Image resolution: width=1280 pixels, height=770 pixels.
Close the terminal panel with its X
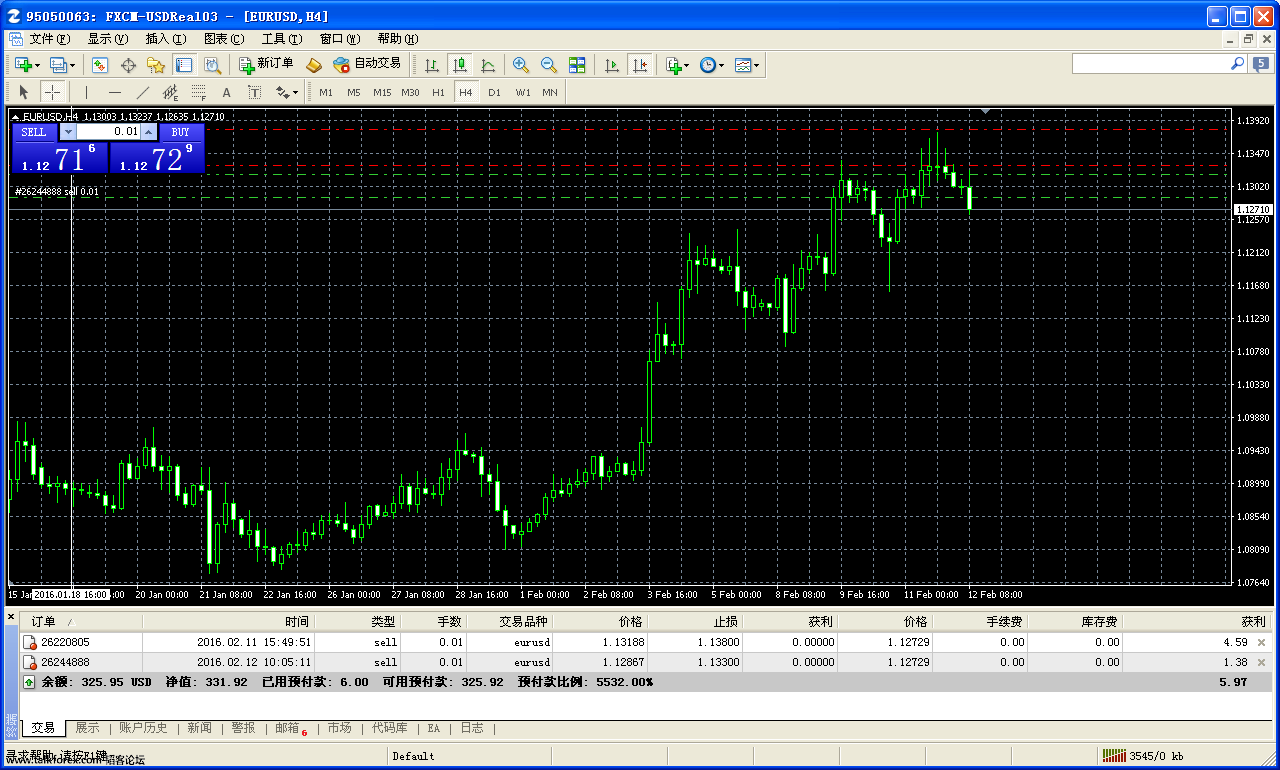(11, 617)
